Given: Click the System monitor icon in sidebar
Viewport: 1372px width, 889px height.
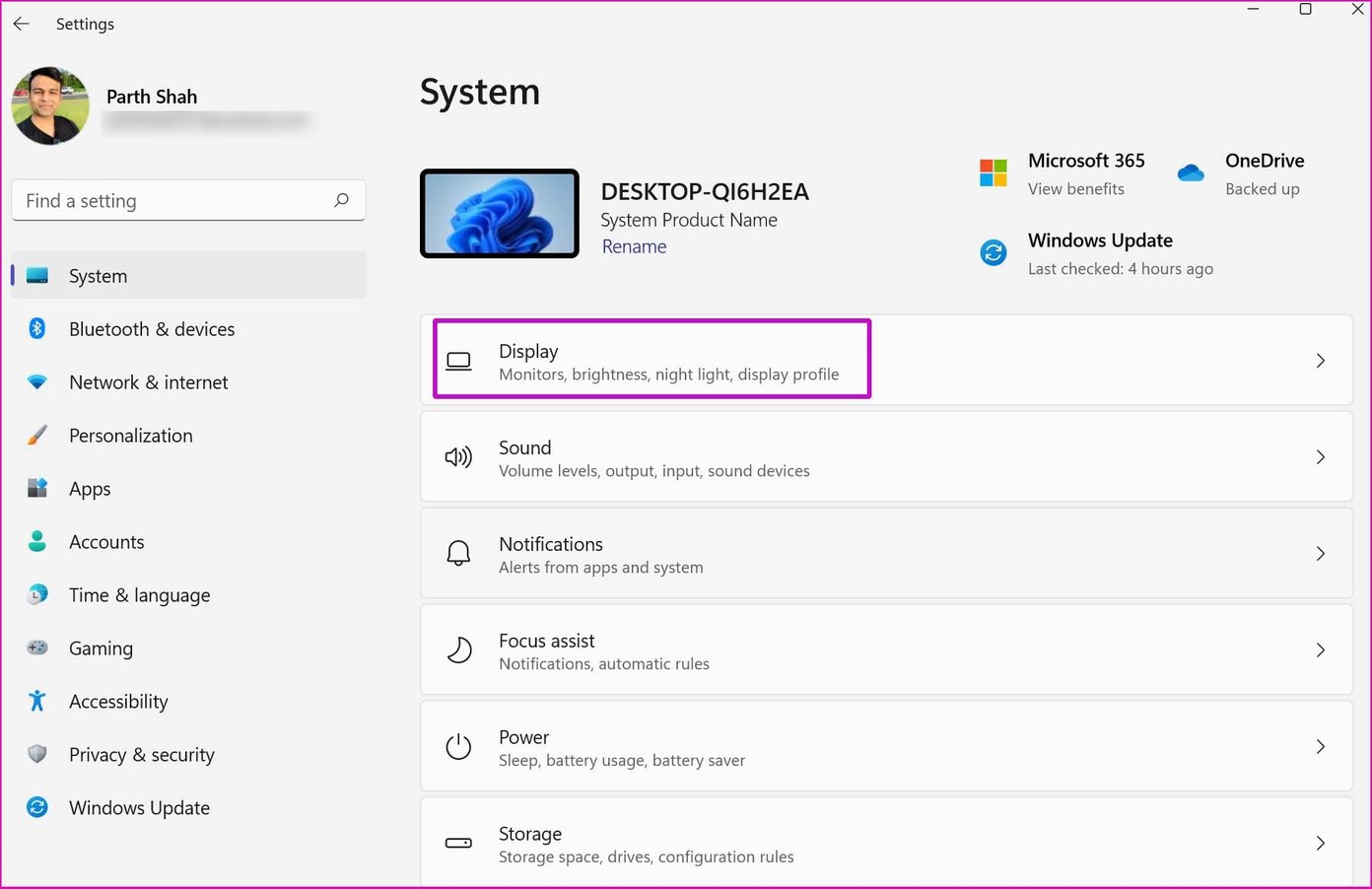Looking at the screenshot, I should pos(37,276).
